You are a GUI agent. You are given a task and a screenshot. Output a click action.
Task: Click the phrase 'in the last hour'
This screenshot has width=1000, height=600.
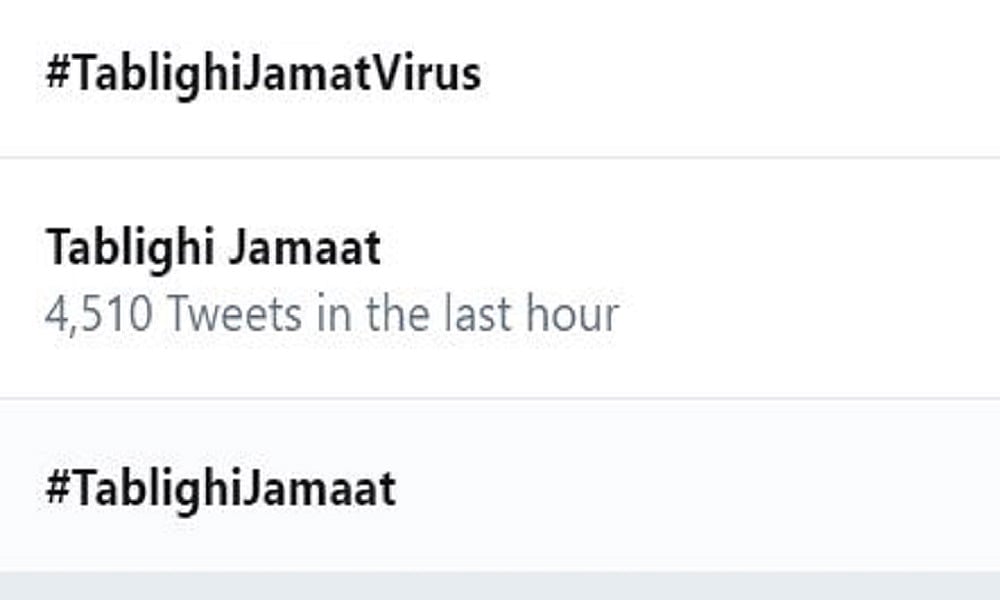pyautogui.click(x=468, y=314)
